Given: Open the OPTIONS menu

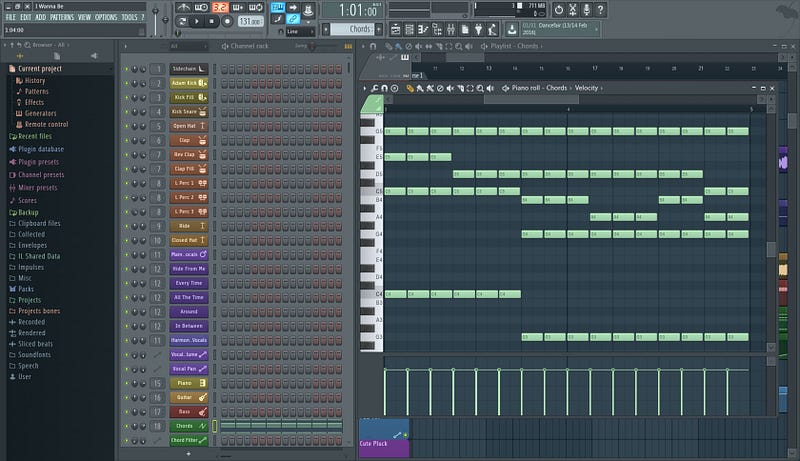Looking at the screenshot, I should [106, 17].
